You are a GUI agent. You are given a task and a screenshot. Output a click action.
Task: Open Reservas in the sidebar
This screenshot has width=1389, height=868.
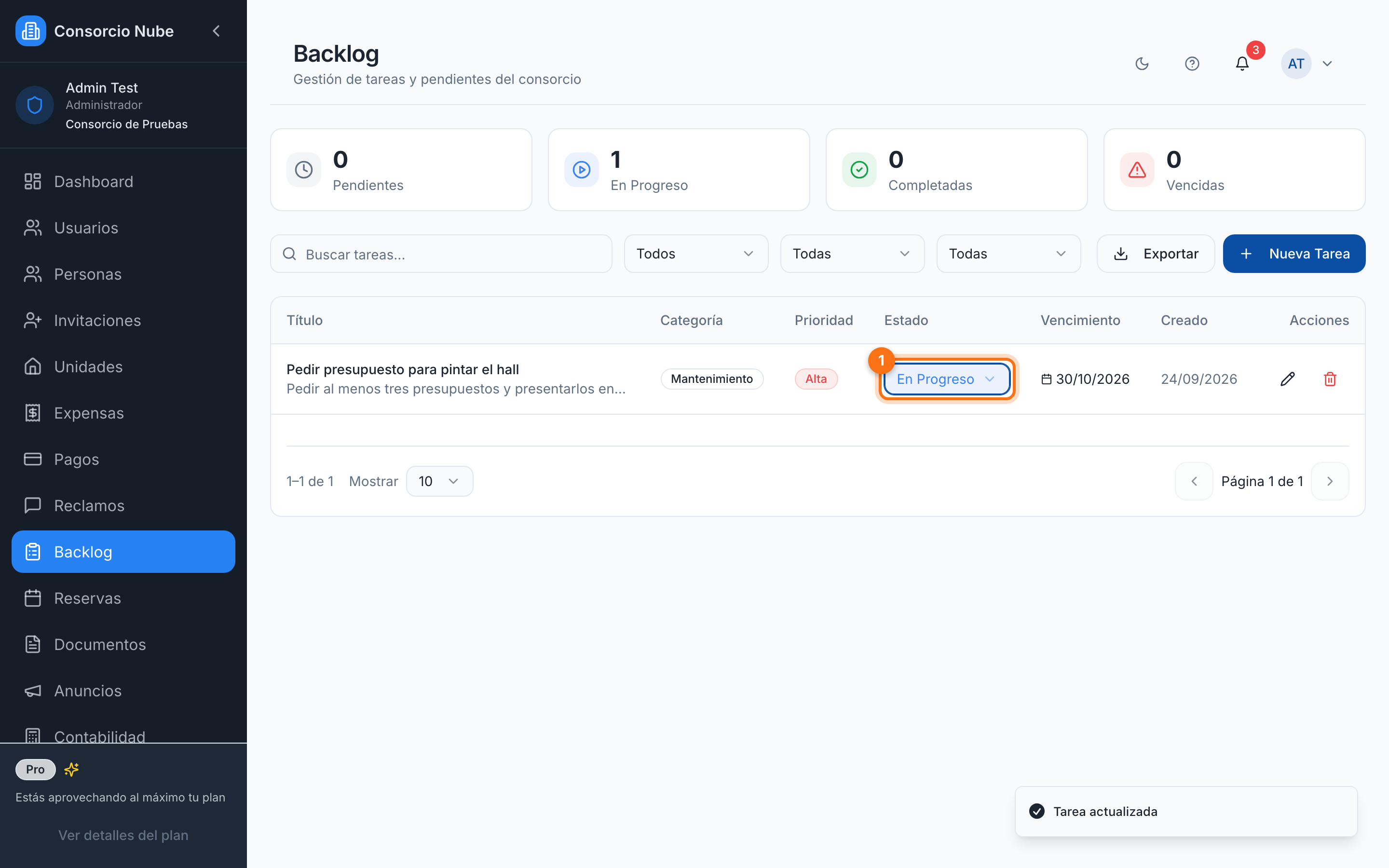123,598
